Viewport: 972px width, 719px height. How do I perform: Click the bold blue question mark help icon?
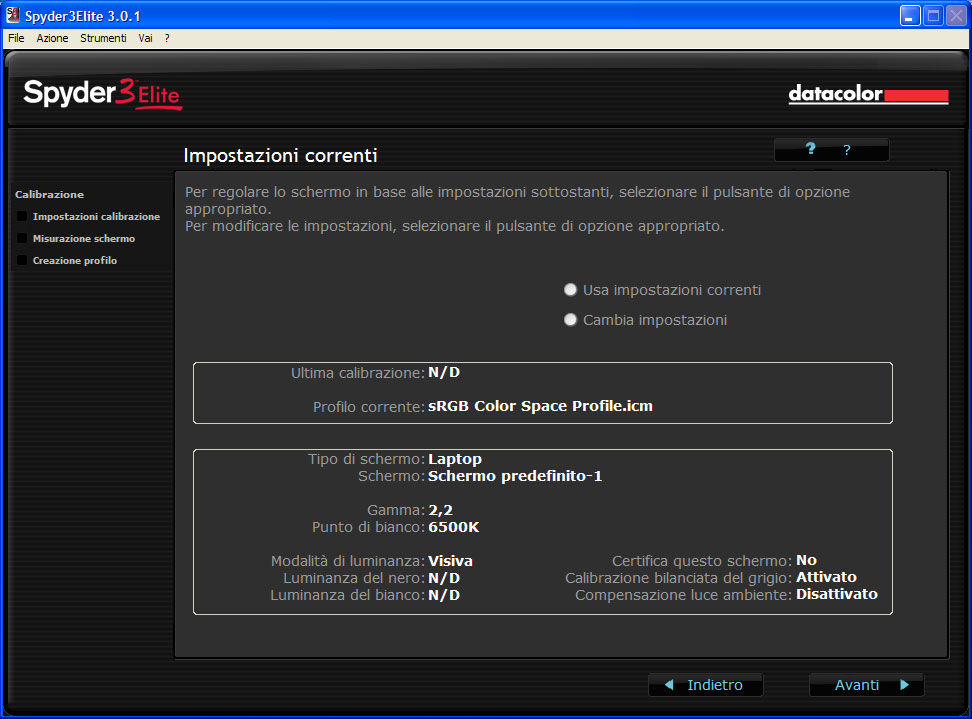pyautogui.click(x=810, y=149)
